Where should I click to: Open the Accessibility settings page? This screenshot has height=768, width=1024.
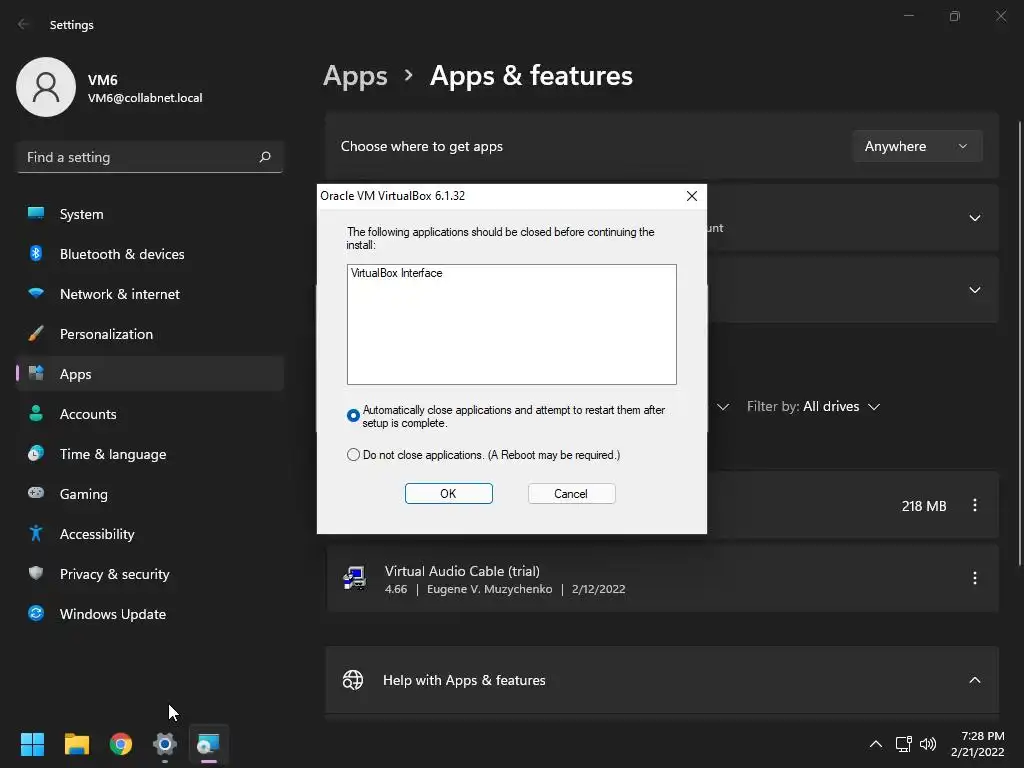(x=97, y=534)
